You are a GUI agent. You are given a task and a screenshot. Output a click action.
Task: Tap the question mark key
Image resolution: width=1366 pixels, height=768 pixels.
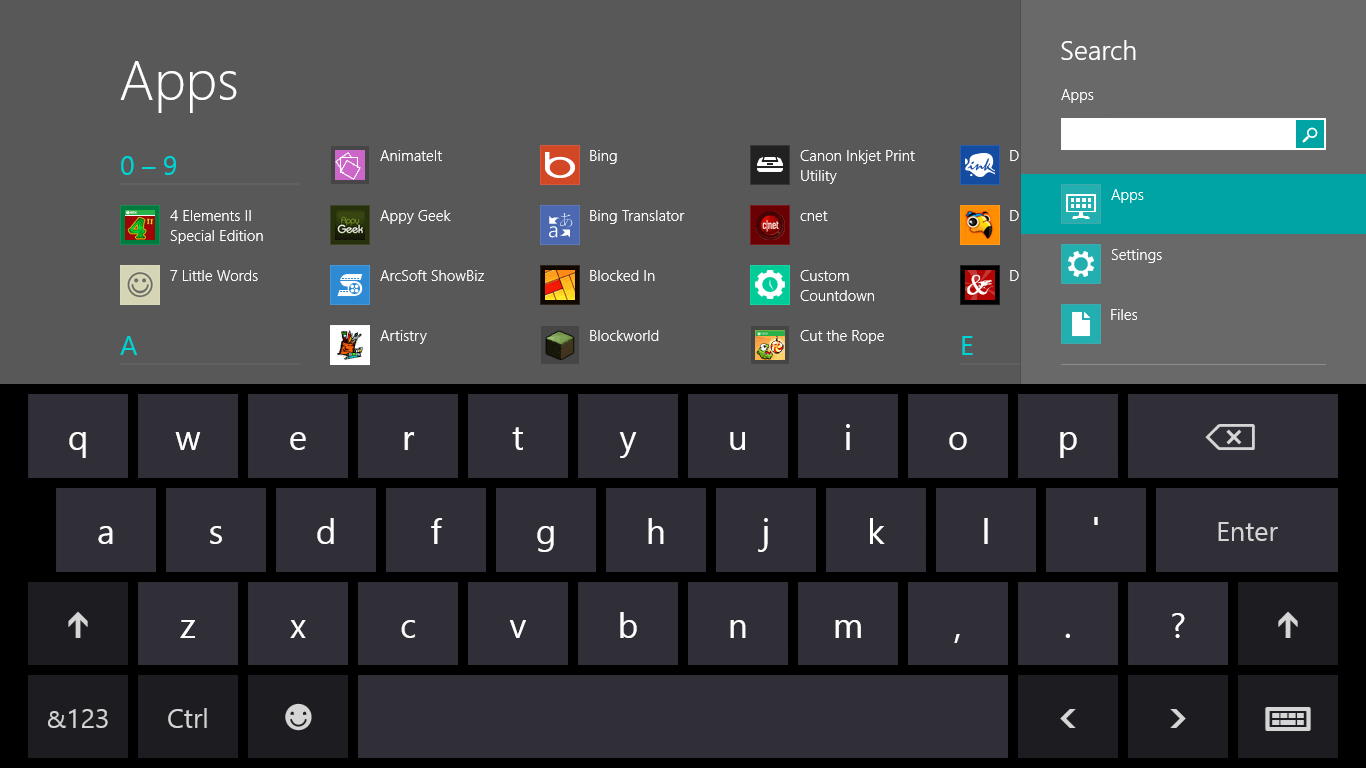[1178, 624]
